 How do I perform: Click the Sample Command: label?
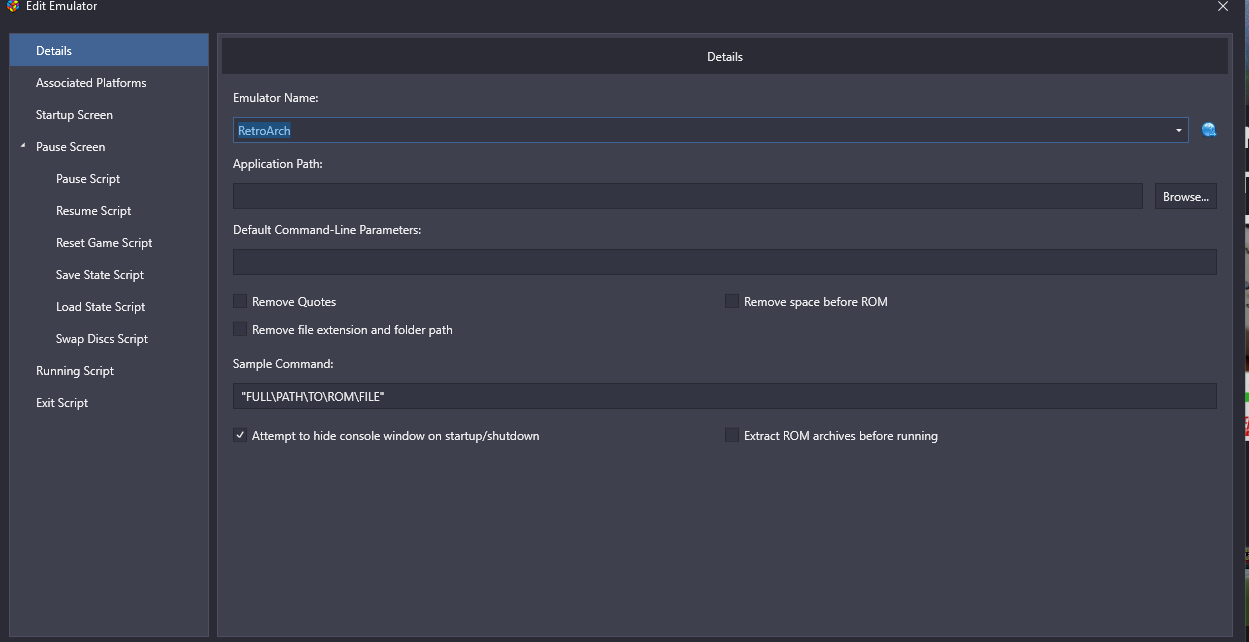pyautogui.click(x=283, y=364)
